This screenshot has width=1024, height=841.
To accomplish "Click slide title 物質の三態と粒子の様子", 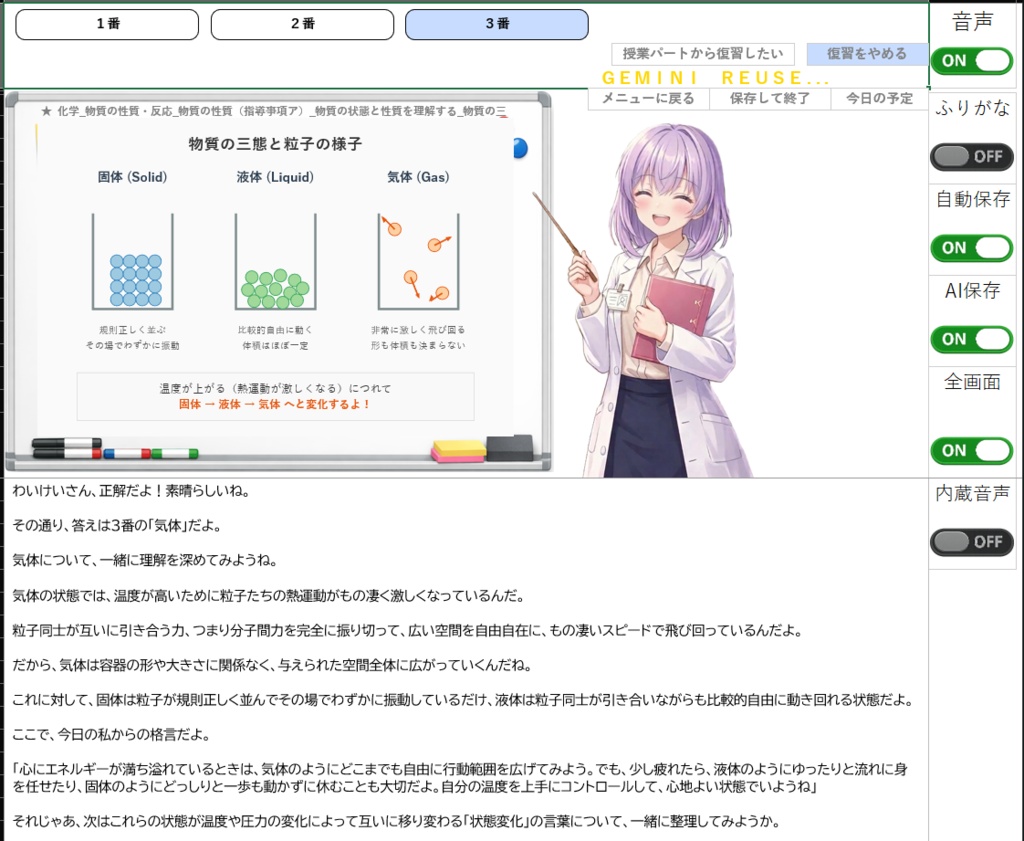I will [x=275, y=144].
